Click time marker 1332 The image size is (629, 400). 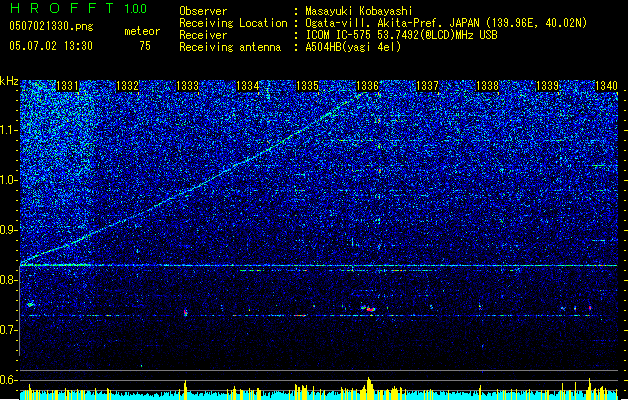coord(127,86)
